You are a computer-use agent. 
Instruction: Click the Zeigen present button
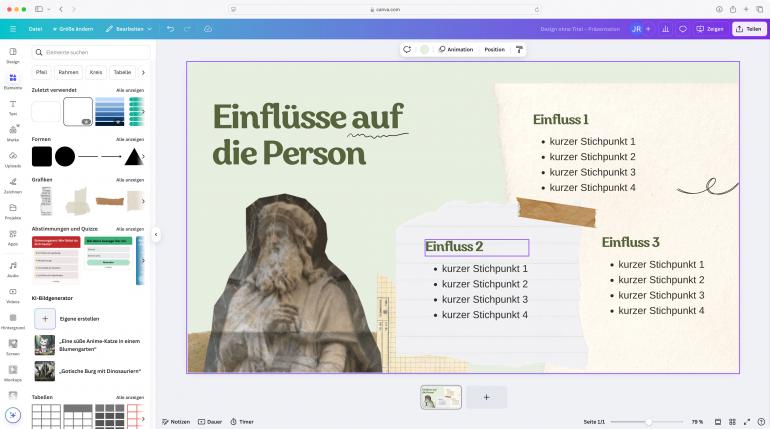[710, 29]
